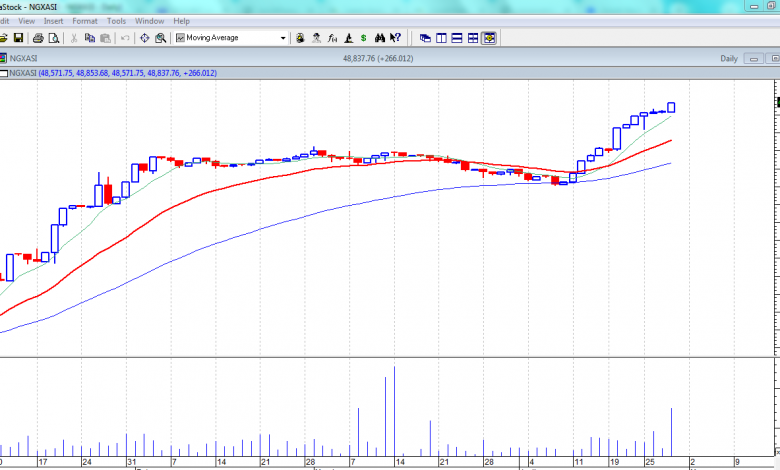Screen dimensions: 780x470
Task: Click the magnifier zoom tool icon
Action: pos(161,38)
